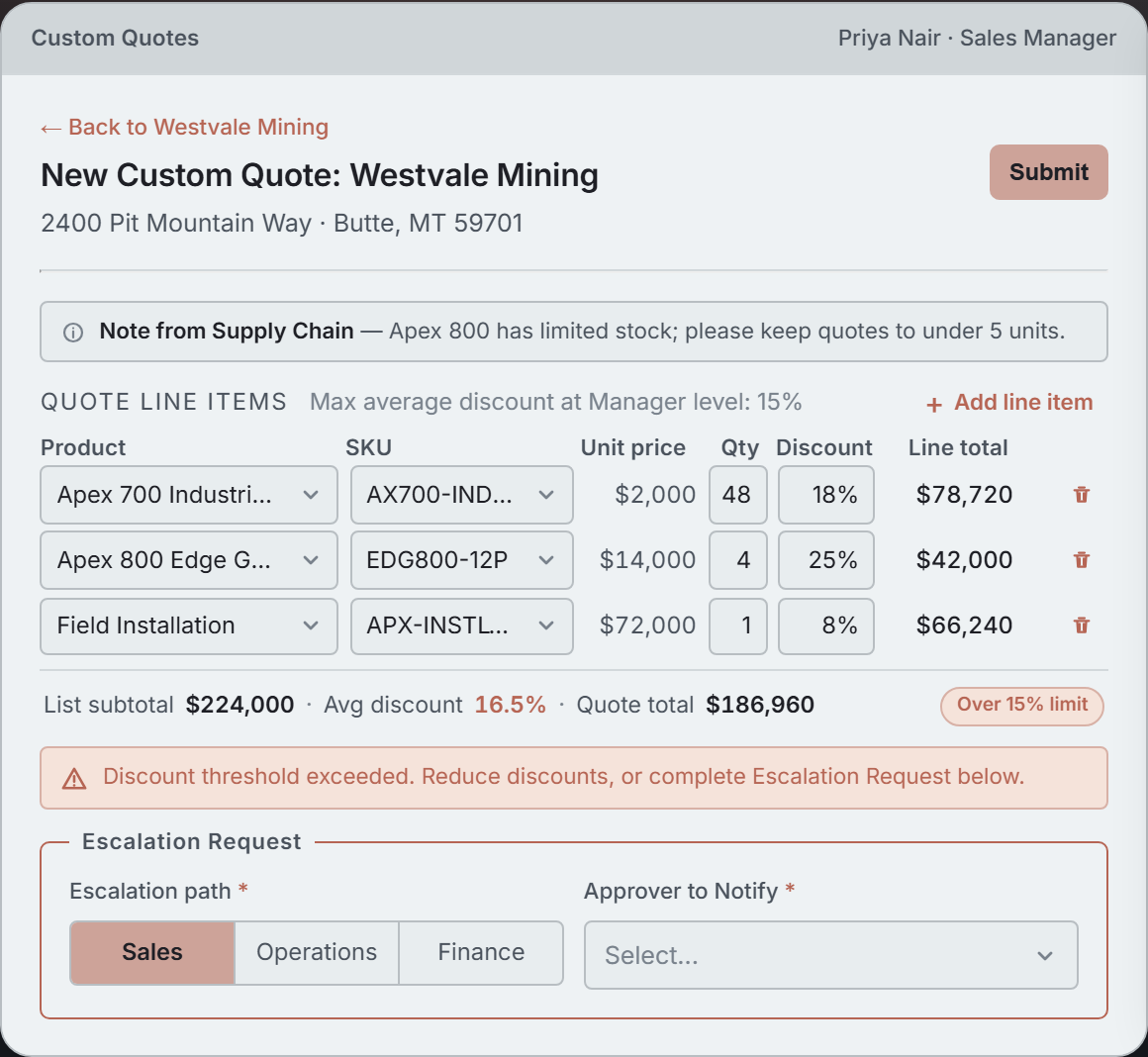Click the $42,000 line total
Viewport: 1148px width, 1057px height.
tap(964, 560)
